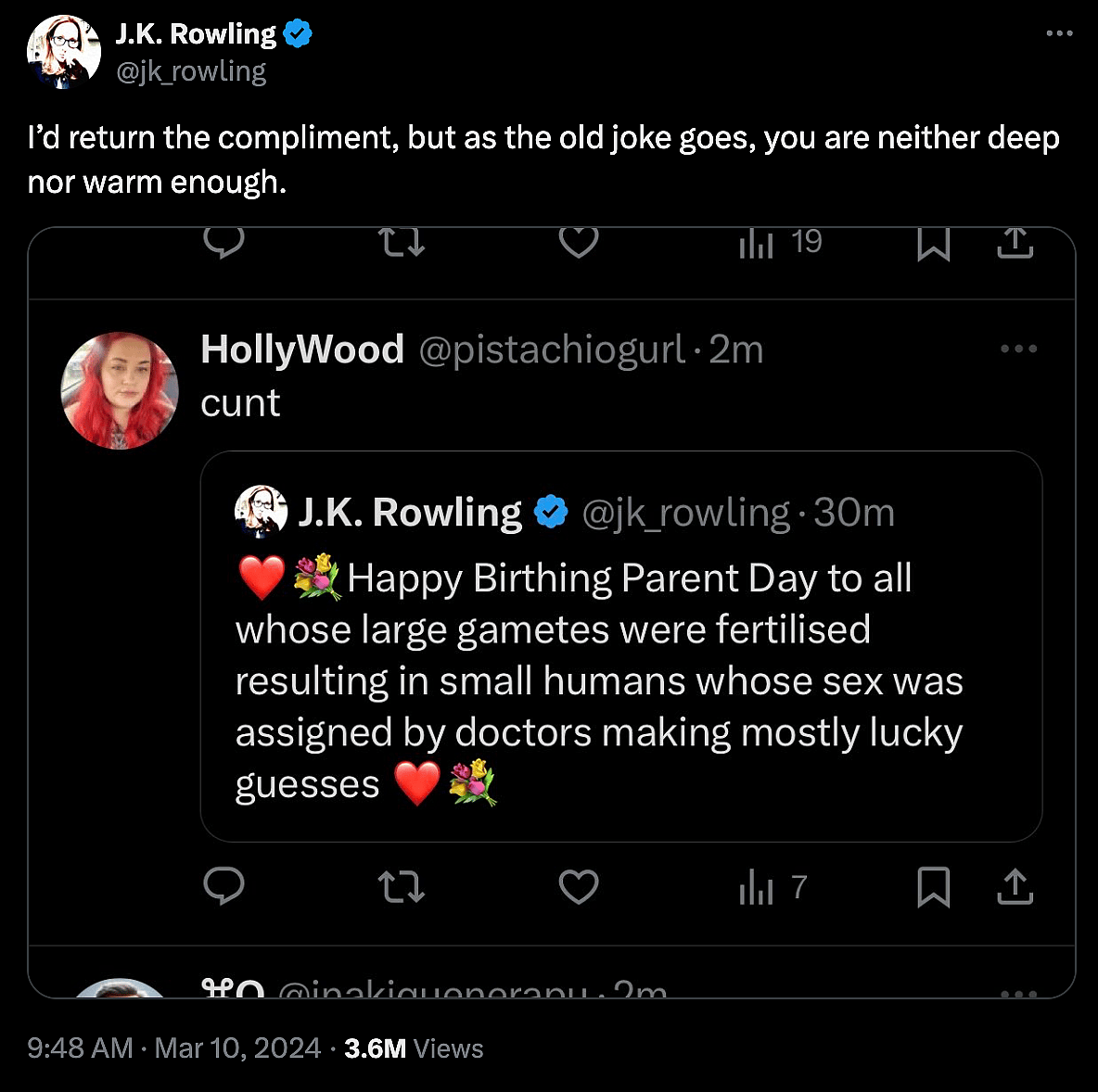Retweet HollyWood's reply
The width and height of the screenshot is (1098, 1092).
401,887
